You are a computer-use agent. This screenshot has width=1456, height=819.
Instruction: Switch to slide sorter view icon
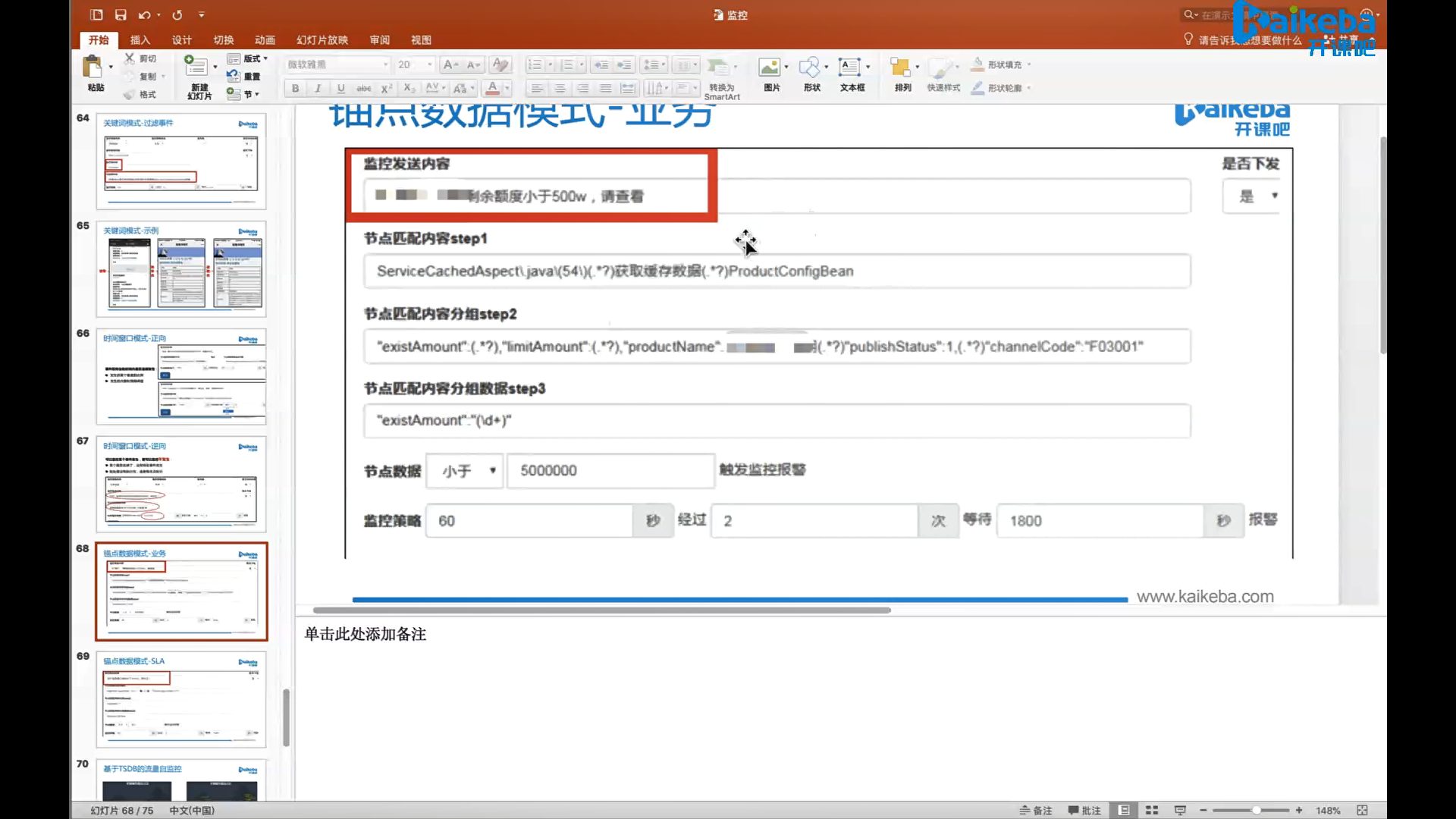coord(1151,810)
